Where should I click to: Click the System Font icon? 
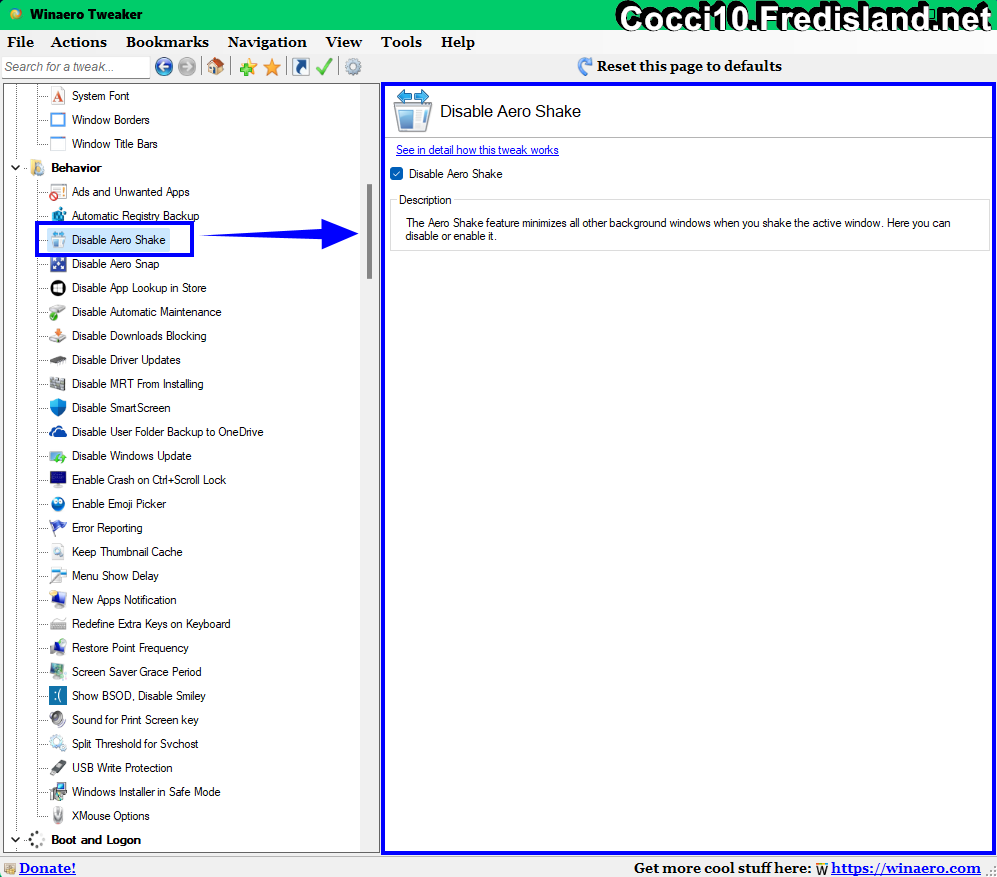pos(58,96)
